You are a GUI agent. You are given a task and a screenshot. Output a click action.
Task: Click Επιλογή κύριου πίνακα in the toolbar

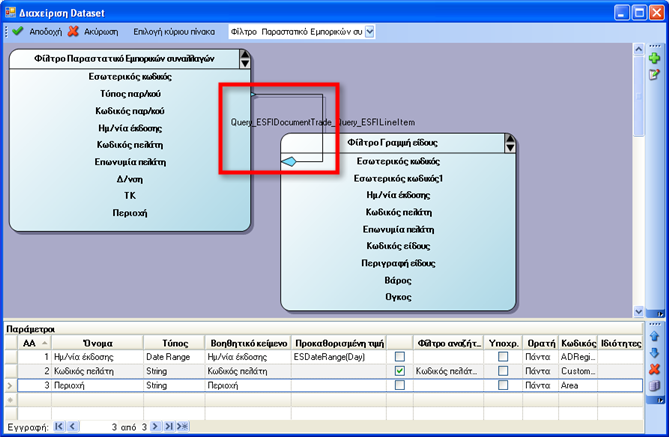174,32
